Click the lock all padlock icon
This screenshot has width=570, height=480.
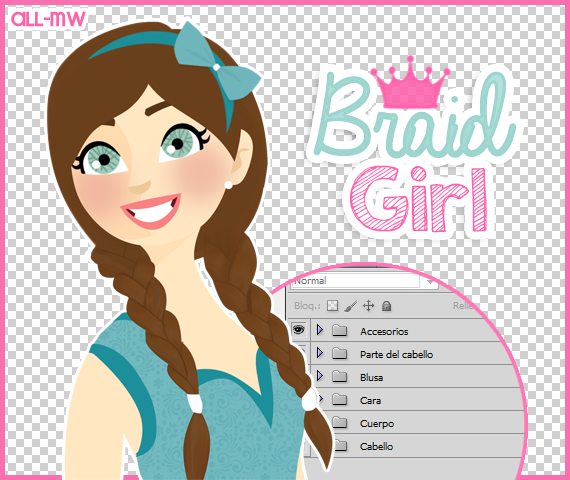point(386,306)
